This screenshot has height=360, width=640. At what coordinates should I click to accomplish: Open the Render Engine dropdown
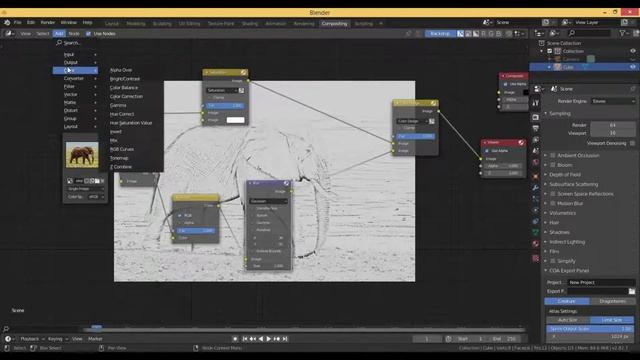click(x=613, y=101)
